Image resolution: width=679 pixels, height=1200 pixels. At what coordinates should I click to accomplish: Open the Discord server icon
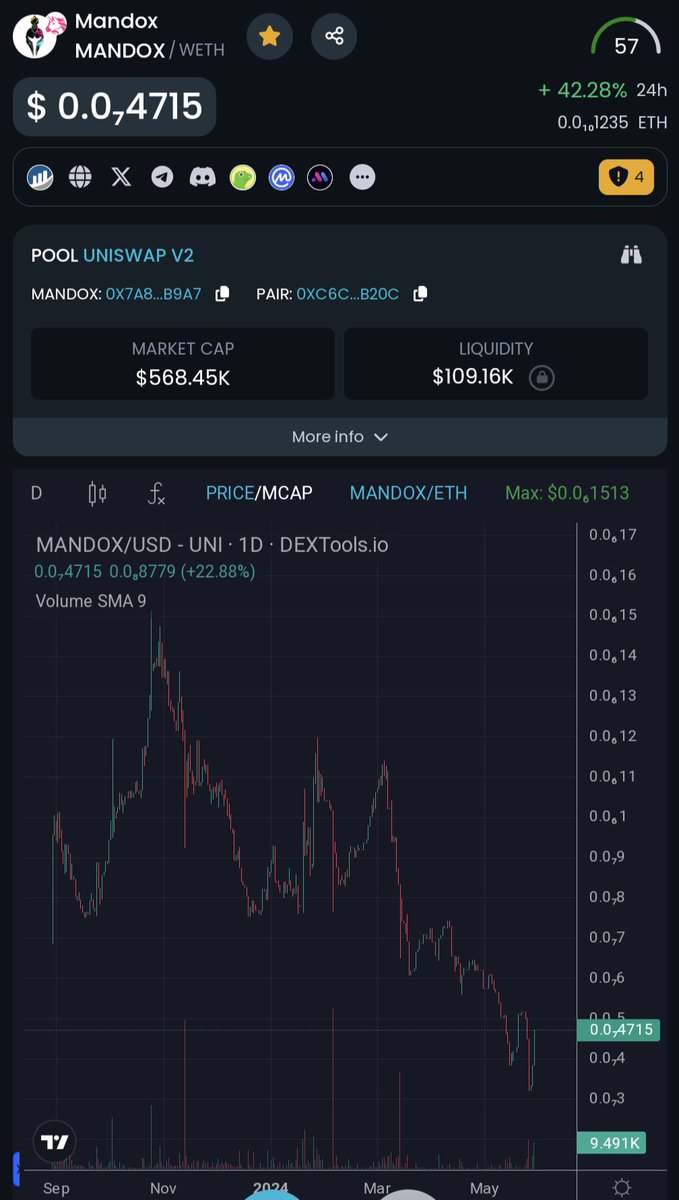click(x=202, y=177)
